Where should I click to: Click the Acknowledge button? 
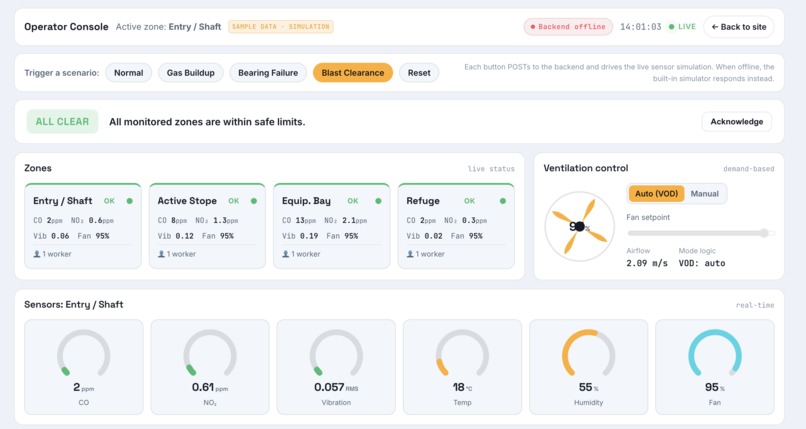(x=737, y=122)
